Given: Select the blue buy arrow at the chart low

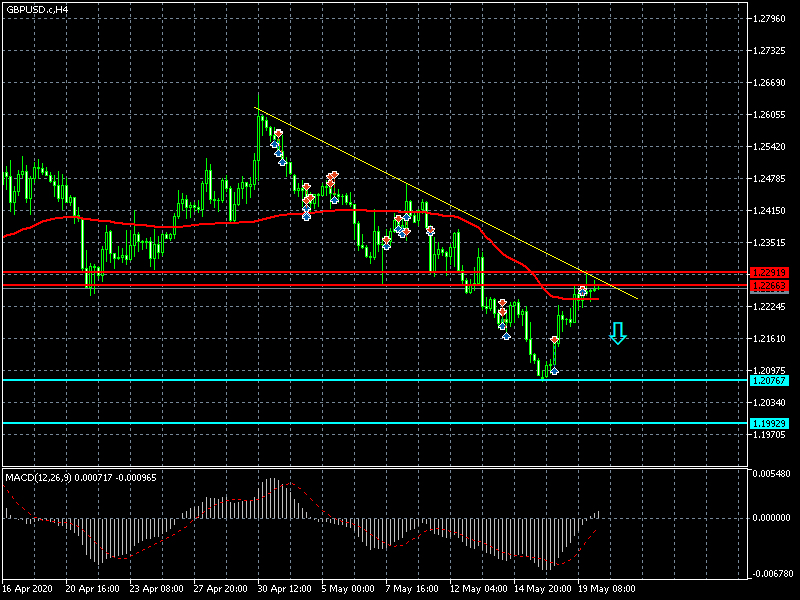Looking at the screenshot, I should [x=554, y=371].
